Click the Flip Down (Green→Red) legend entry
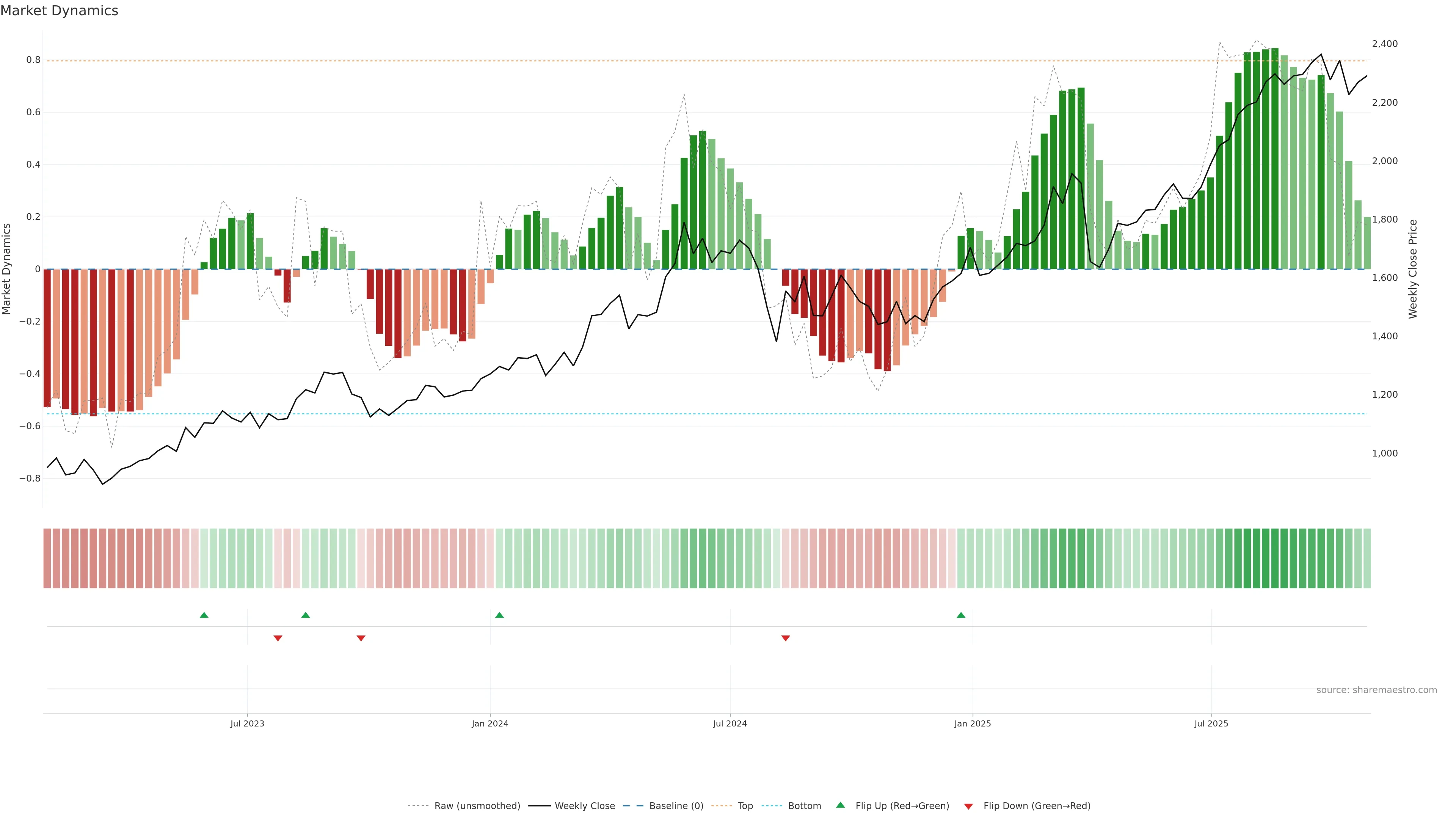 pyautogui.click(x=1037, y=806)
